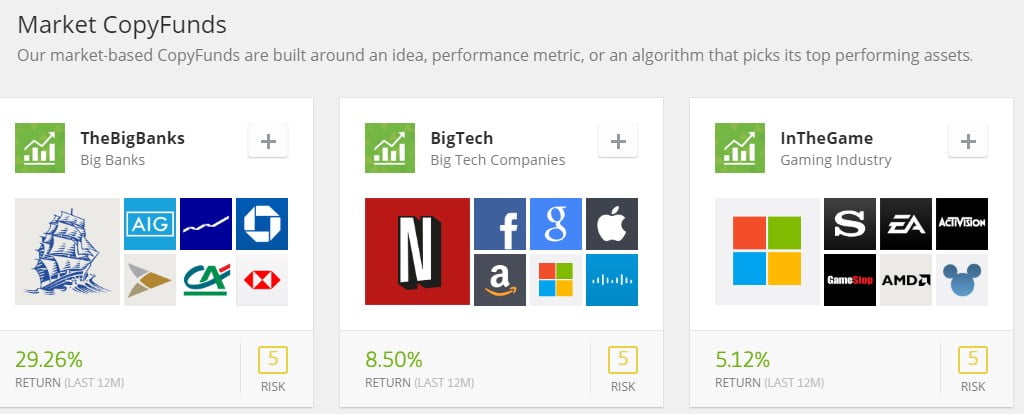Click the AIG logo tile

150,224
